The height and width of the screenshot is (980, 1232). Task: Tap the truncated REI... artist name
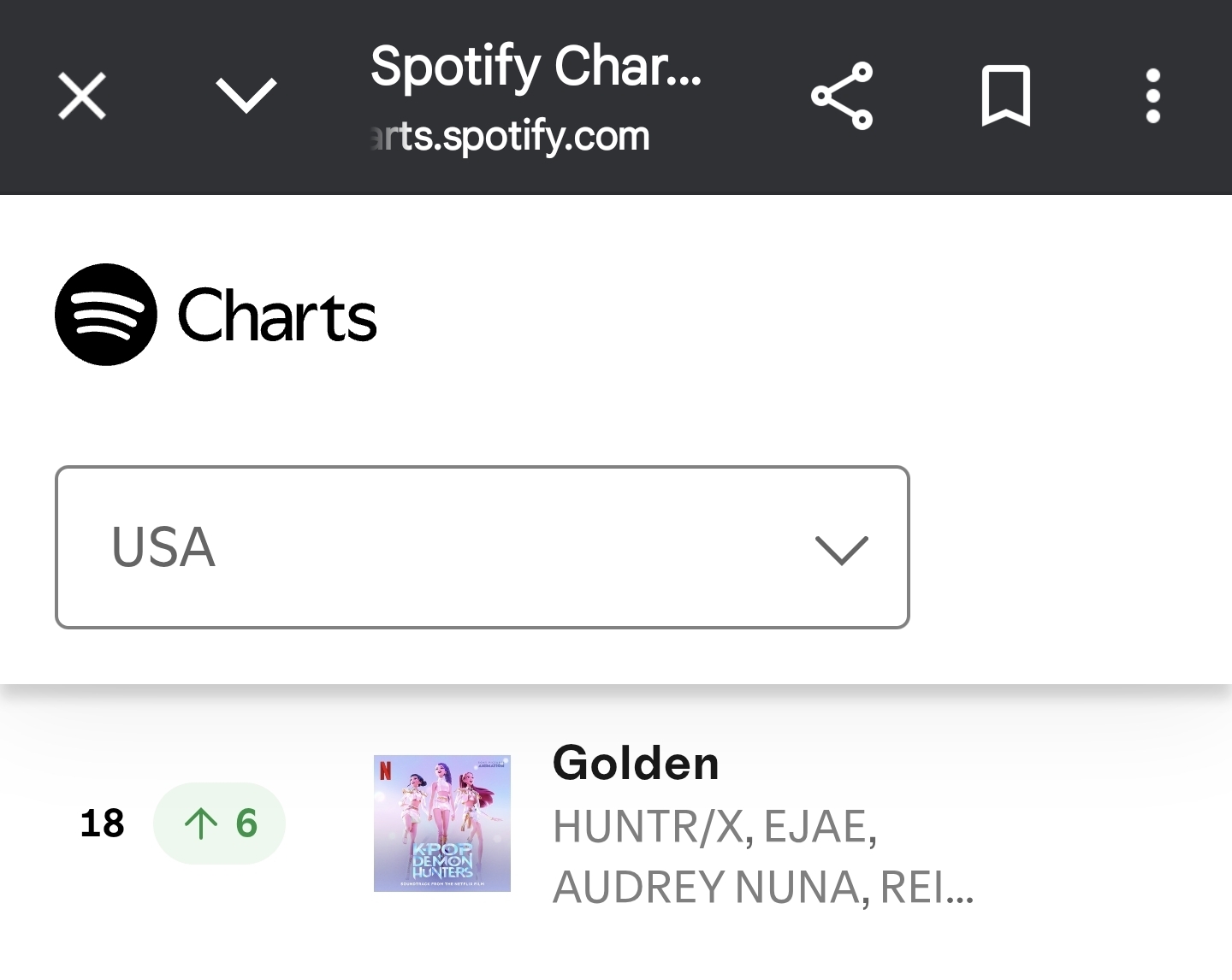coord(927,887)
